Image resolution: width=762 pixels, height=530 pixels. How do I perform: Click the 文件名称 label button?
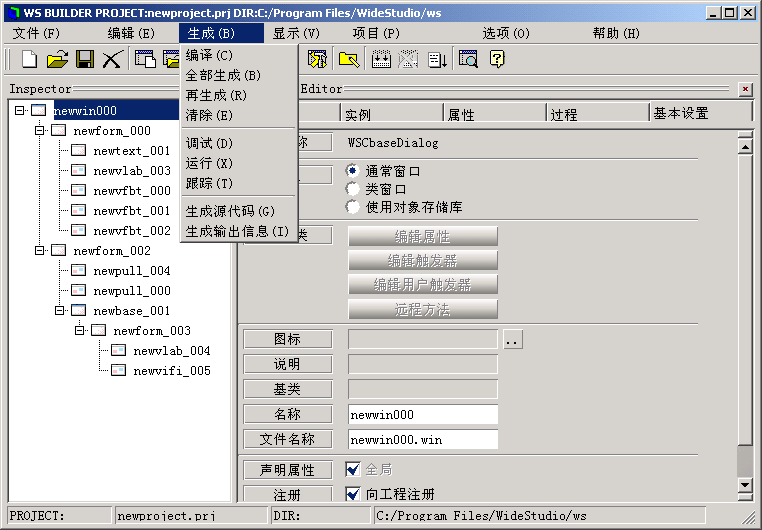click(x=288, y=439)
